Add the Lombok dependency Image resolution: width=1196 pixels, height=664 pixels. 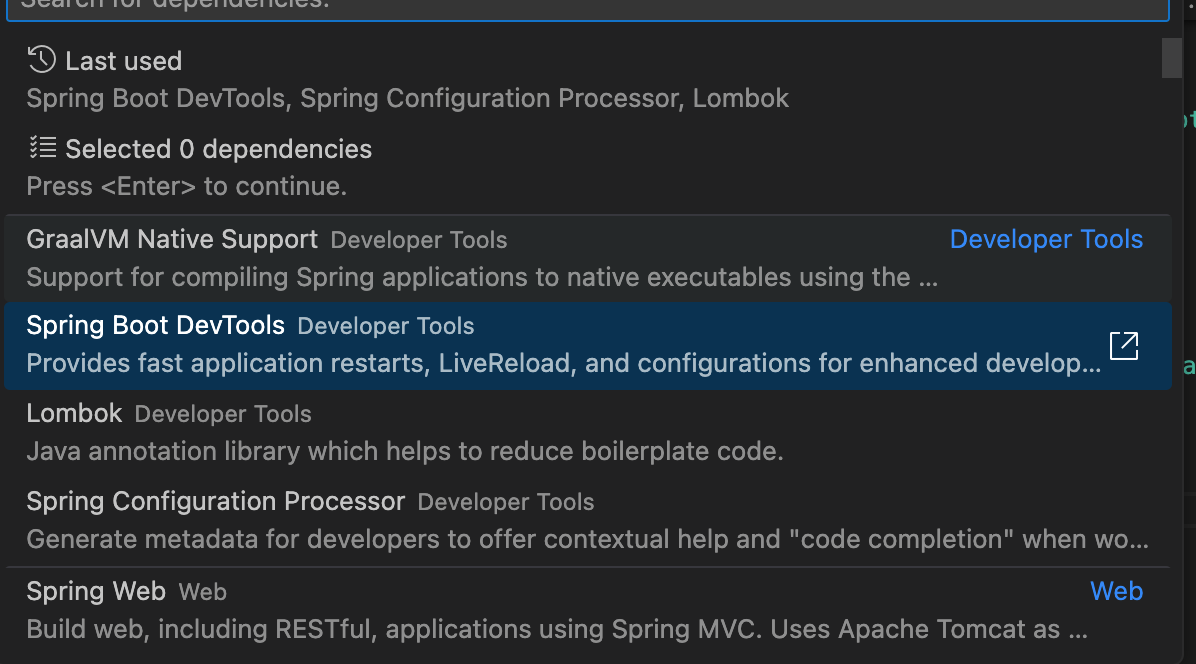(x=74, y=414)
